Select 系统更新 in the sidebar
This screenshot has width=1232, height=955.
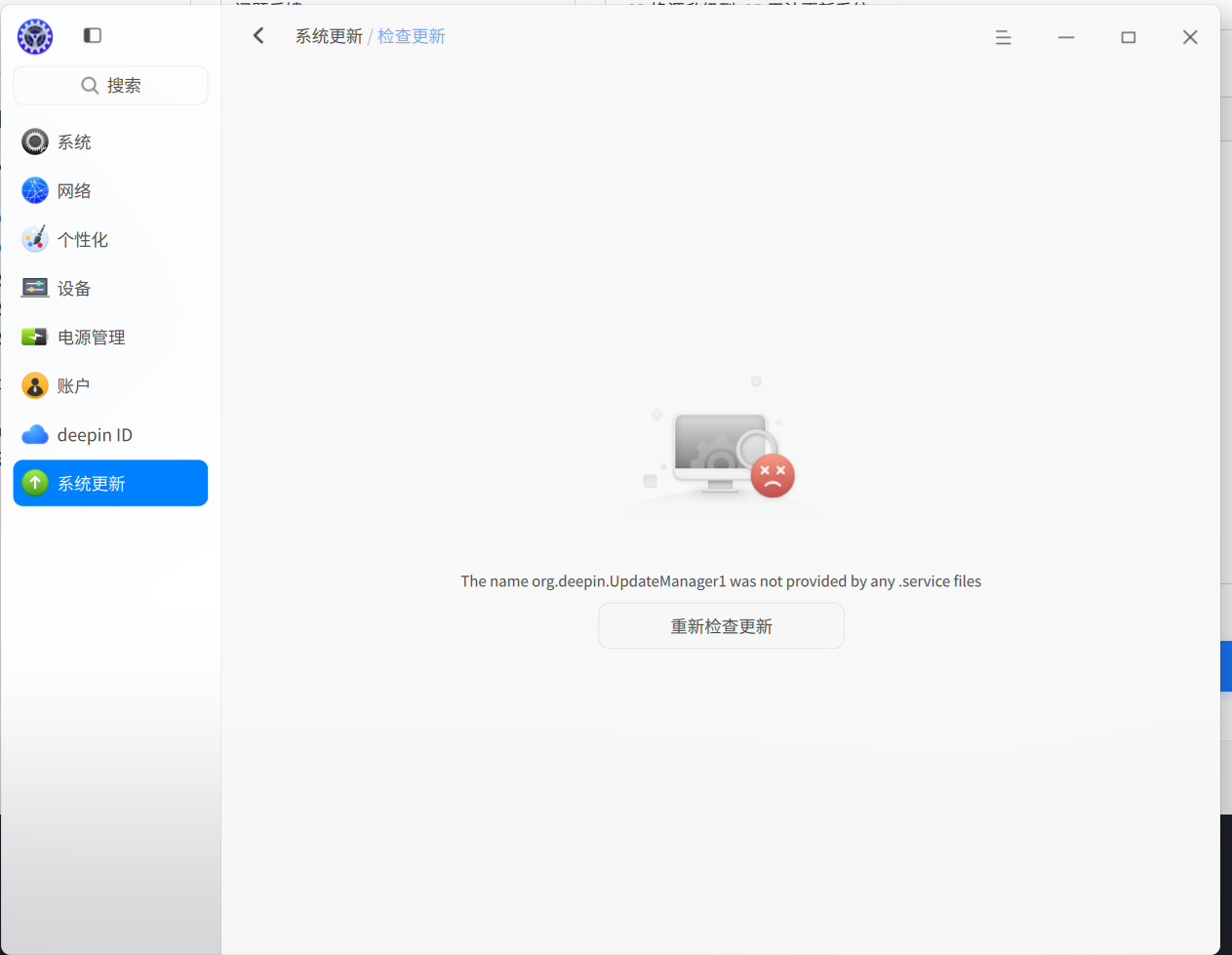(x=110, y=483)
